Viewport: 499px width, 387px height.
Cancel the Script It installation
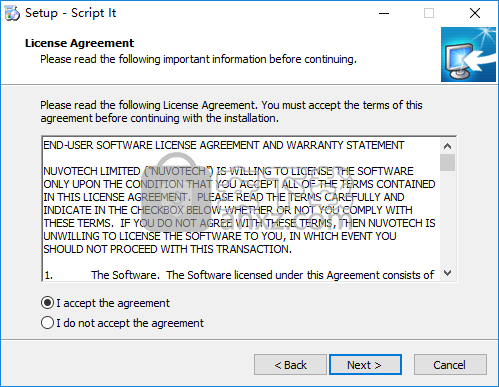[450, 365]
